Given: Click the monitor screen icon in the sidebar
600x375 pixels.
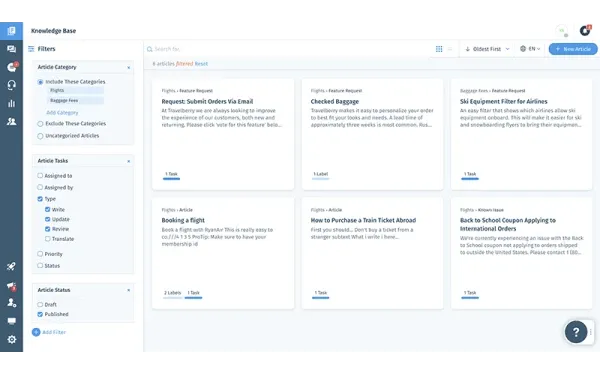Looking at the screenshot, I should pyautogui.click(x=11, y=321).
